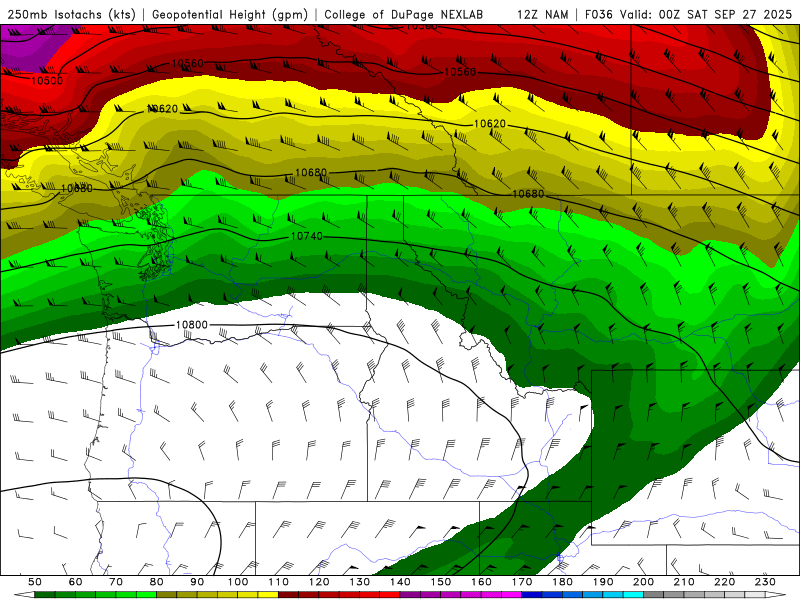Click the 90 tick on the color scale
800x600 pixels.
(197, 582)
